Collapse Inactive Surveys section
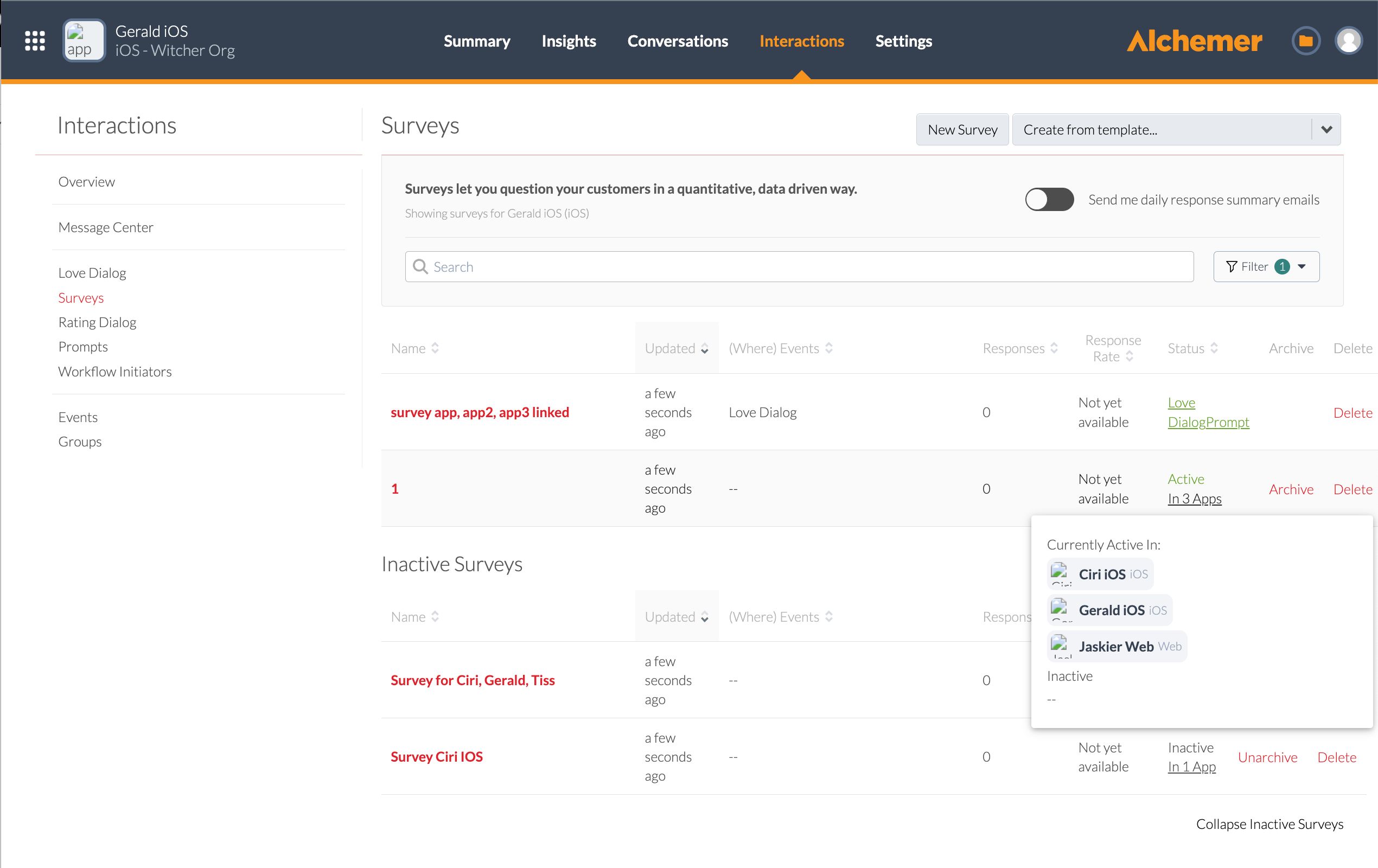 click(x=1269, y=824)
